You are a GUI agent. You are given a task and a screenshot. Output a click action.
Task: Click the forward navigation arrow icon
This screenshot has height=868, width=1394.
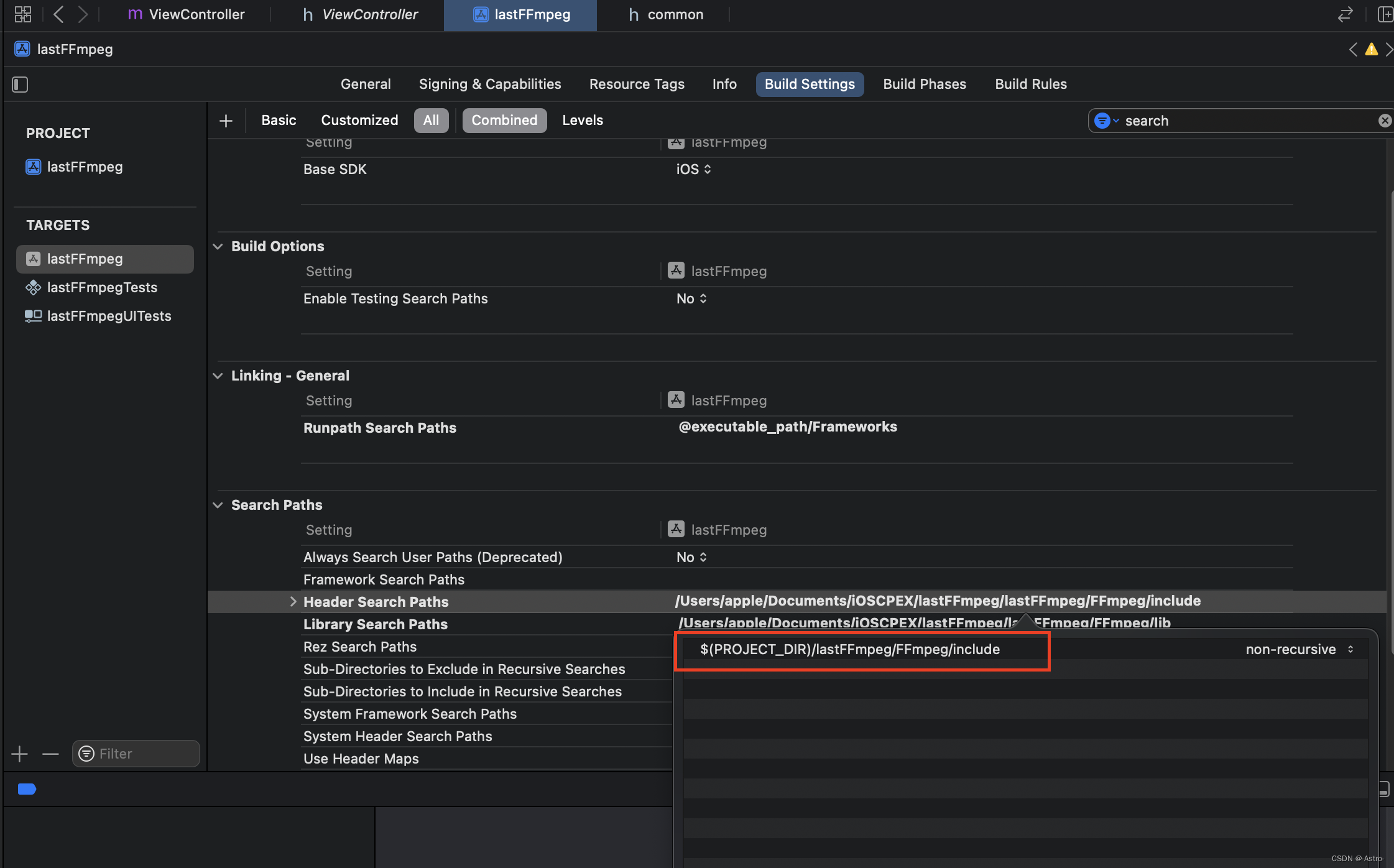[83, 13]
